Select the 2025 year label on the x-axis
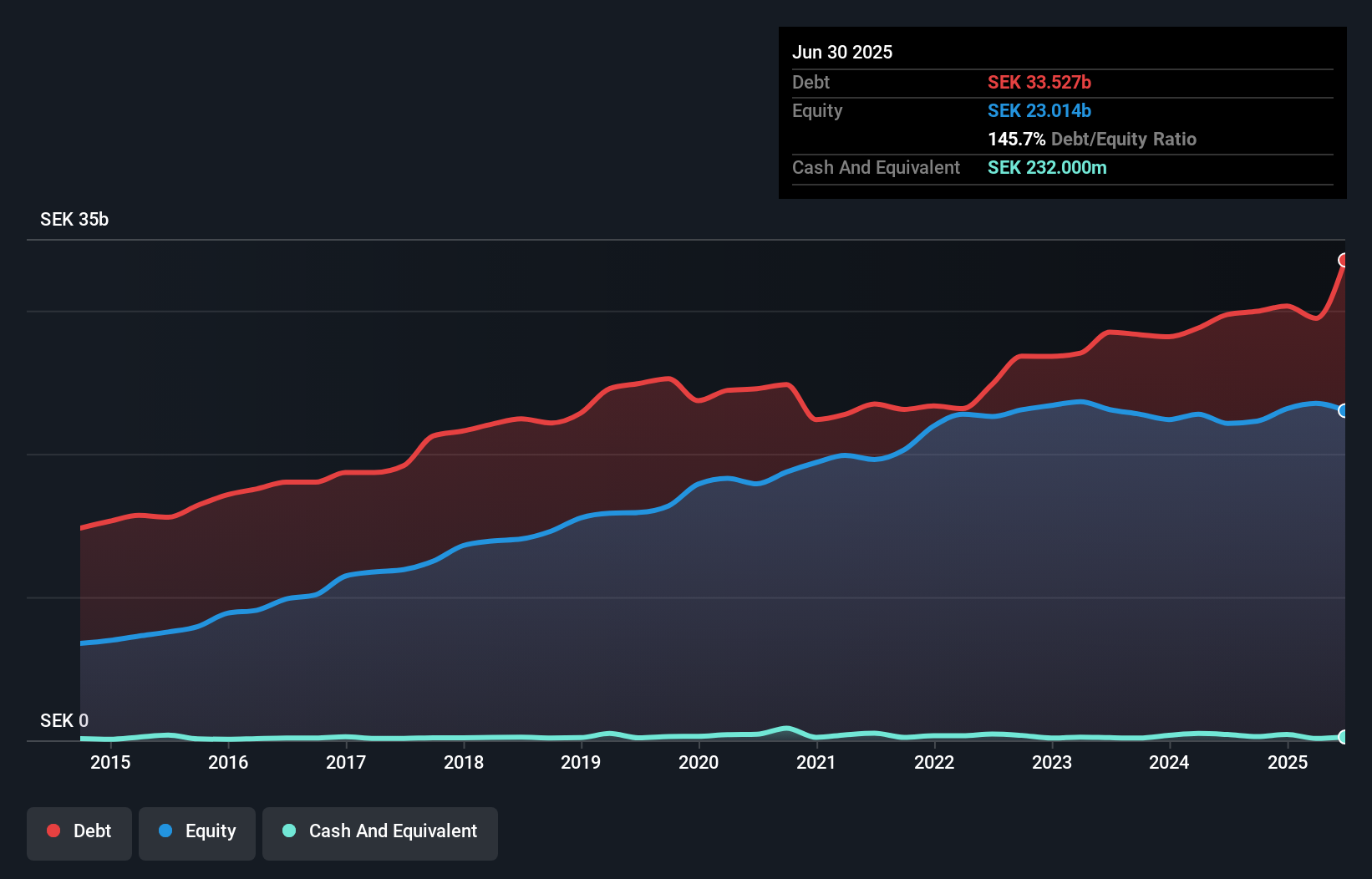1372x879 pixels. coord(1288,762)
